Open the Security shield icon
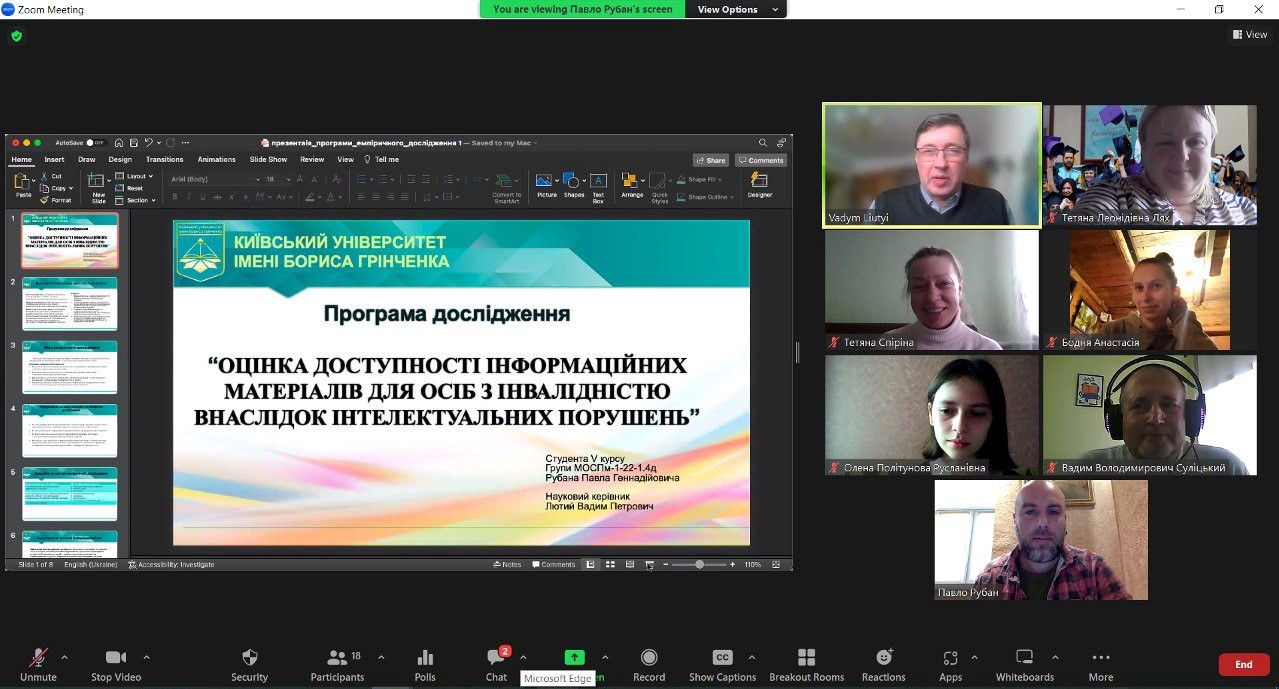The width and height of the screenshot is (1279, 689). 250,663
